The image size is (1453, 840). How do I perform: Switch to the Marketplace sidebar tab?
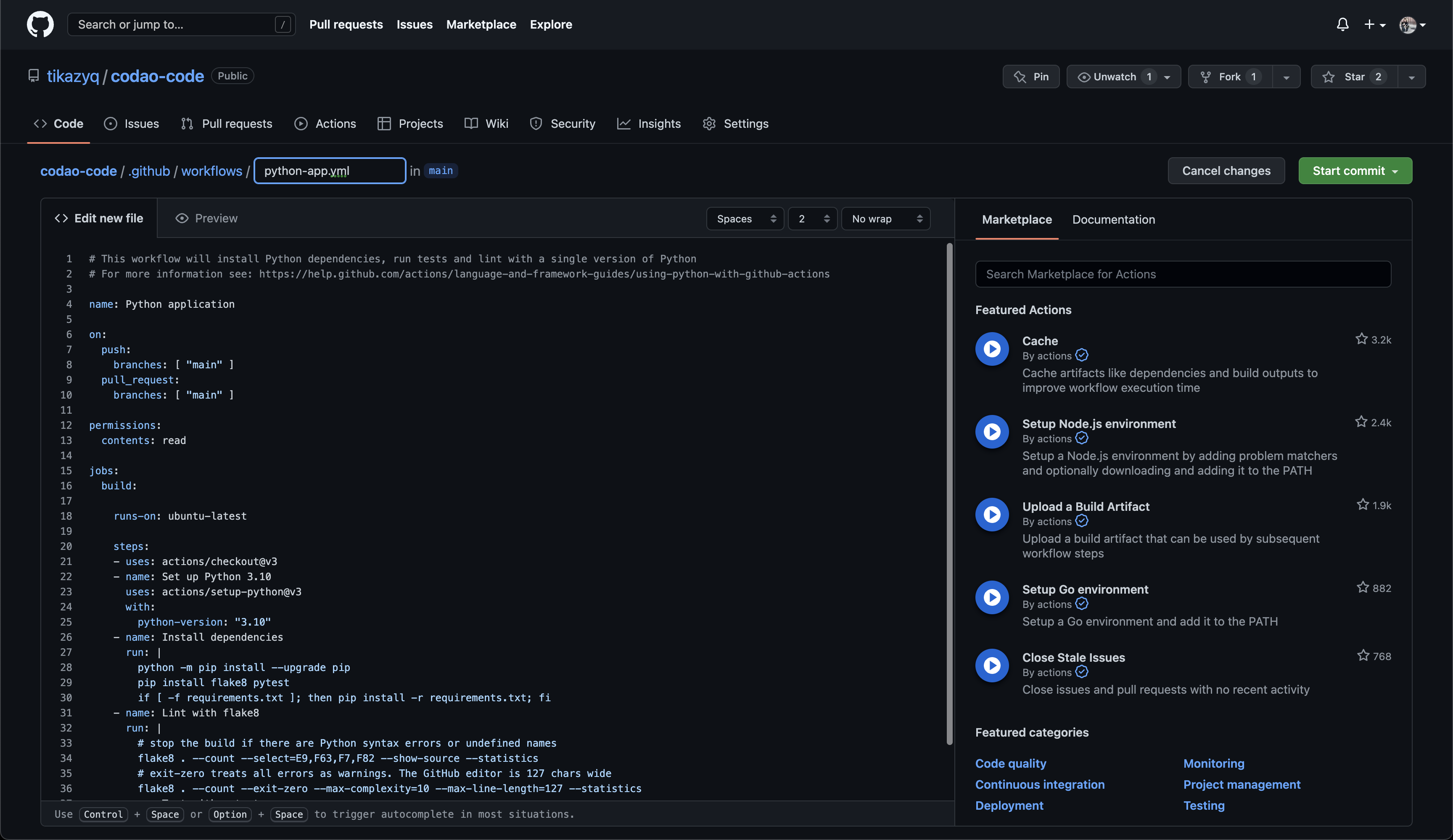[1017, 219]
